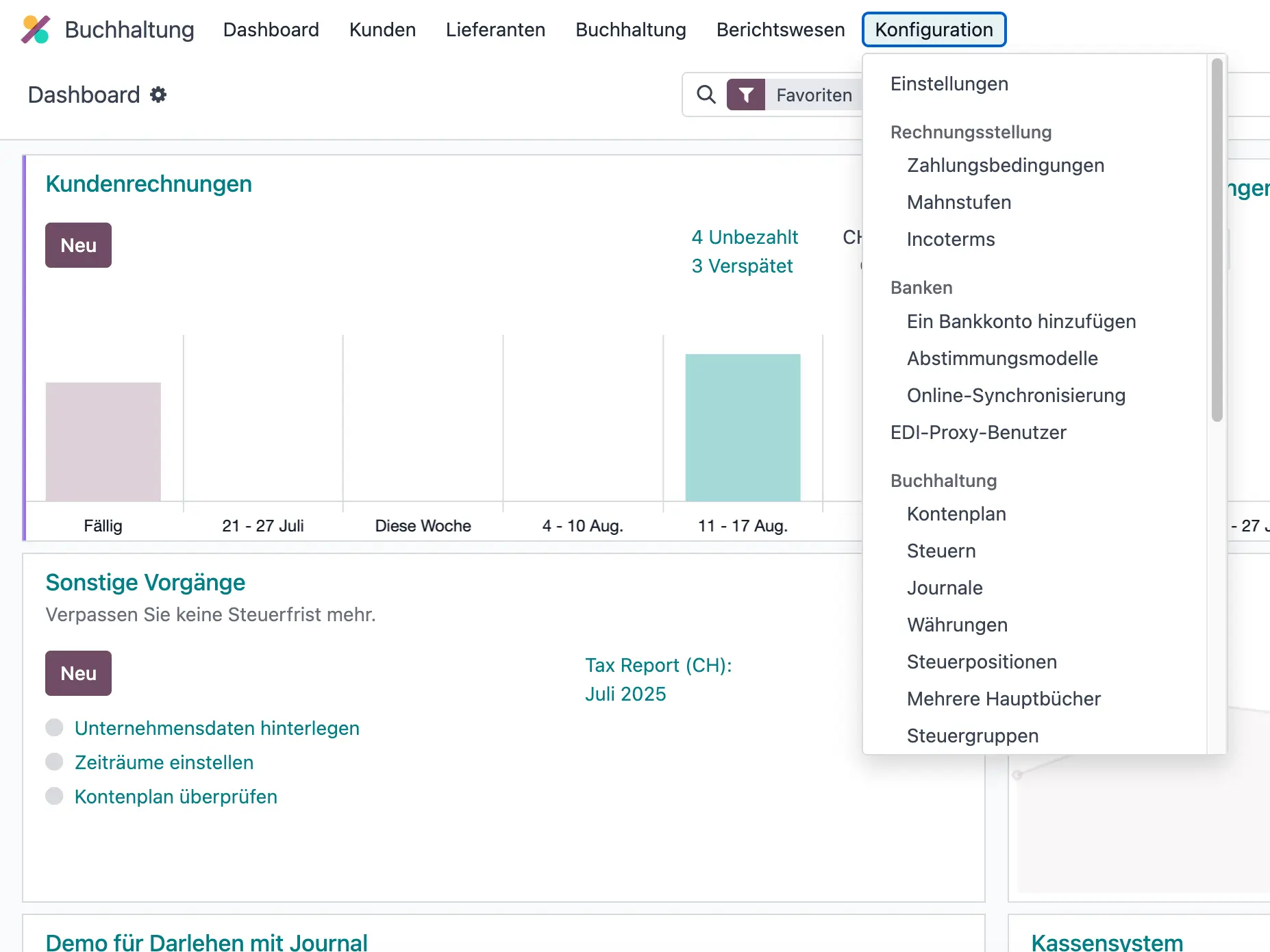Viewport: 1270px width, 952px height.
Task: Open "Währungen" from the menu
Action: 957,625
